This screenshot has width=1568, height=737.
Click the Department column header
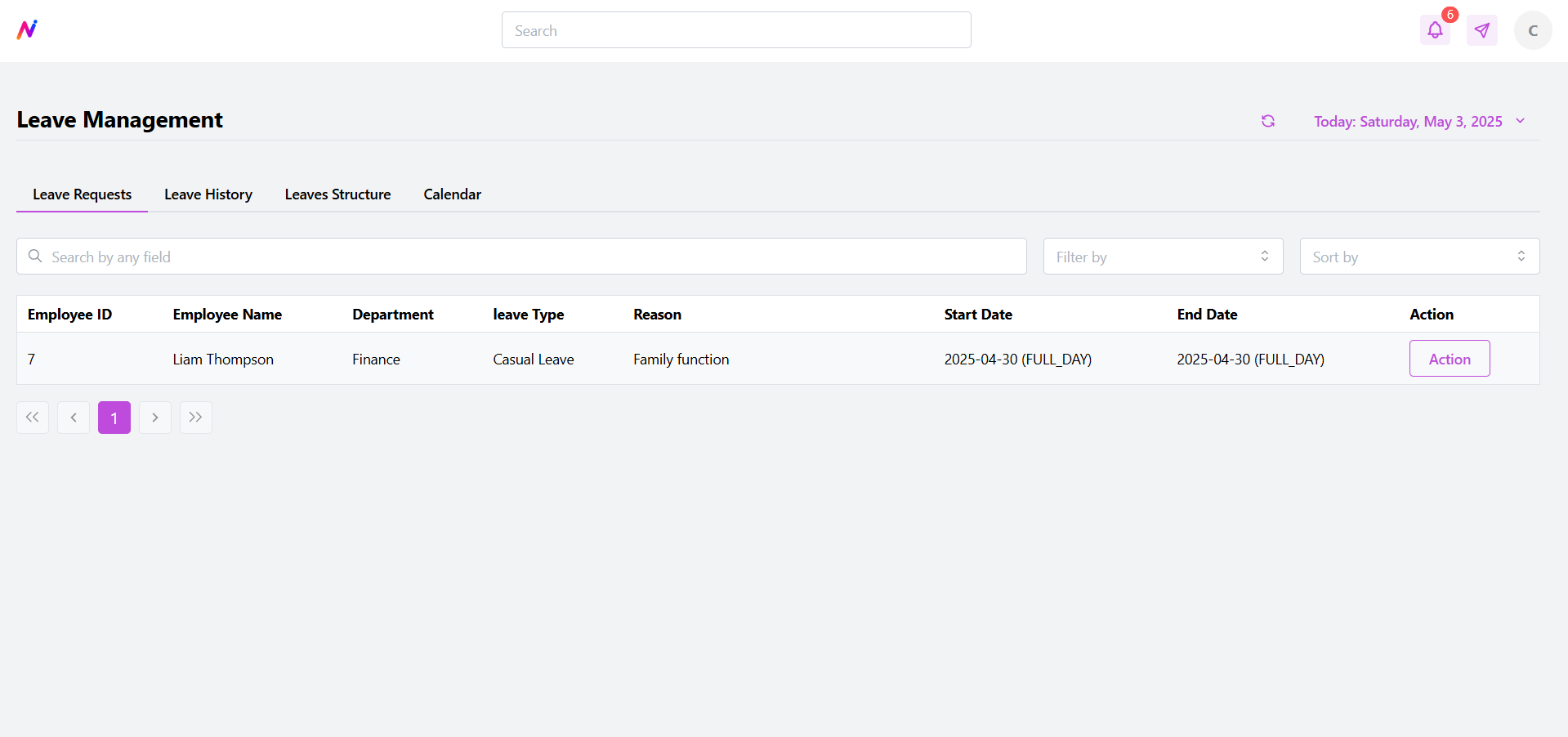point(393,315)
